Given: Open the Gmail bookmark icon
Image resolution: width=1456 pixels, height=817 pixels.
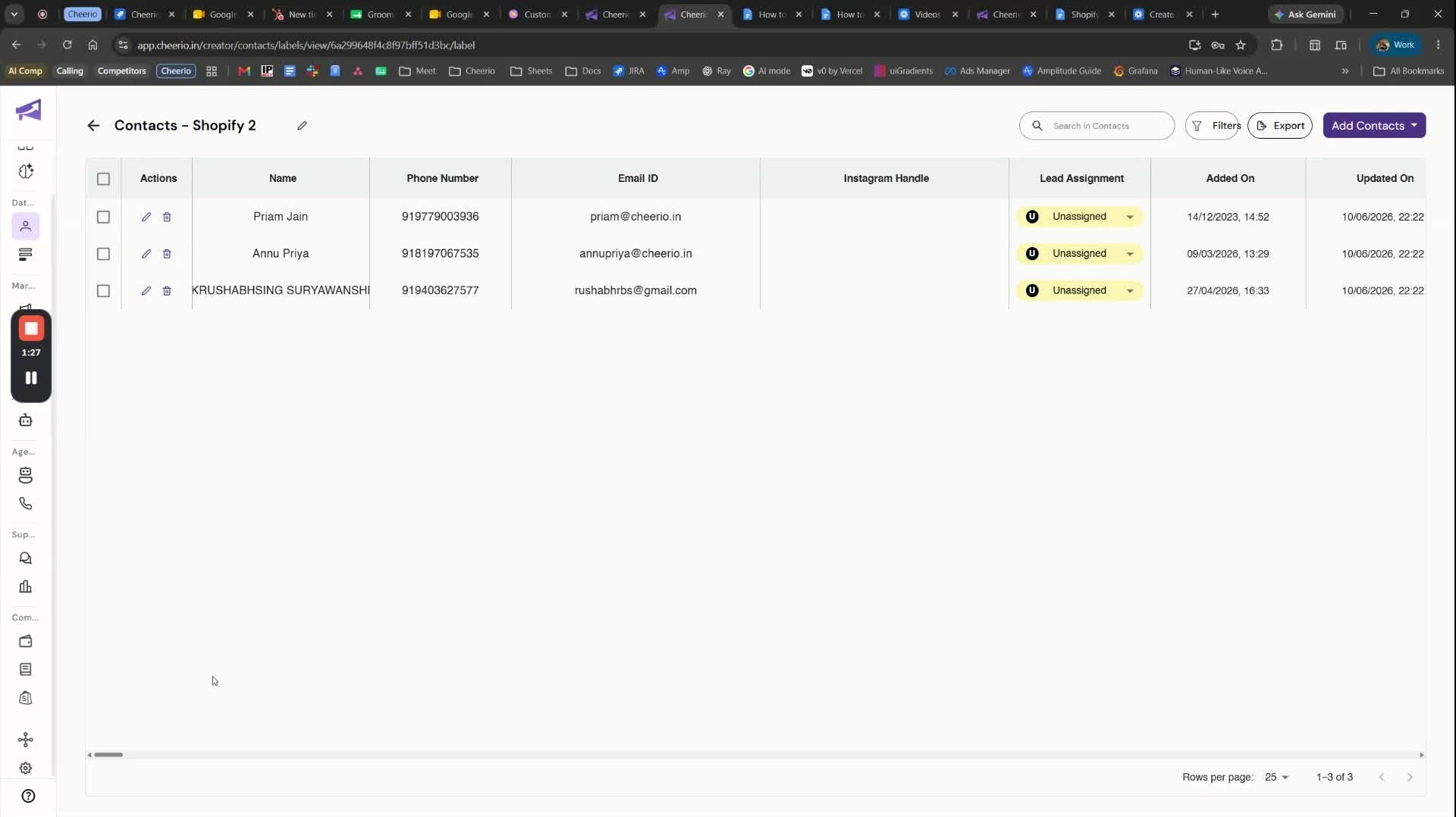Looking at the screenshot, I should (244, 71).
